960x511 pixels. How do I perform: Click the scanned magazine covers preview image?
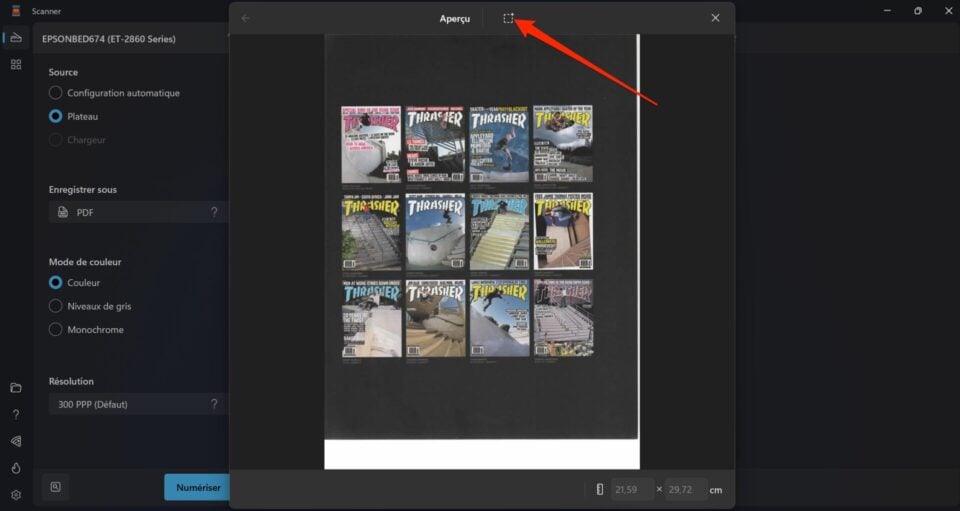pyautogui.click(x=467, y=231)
